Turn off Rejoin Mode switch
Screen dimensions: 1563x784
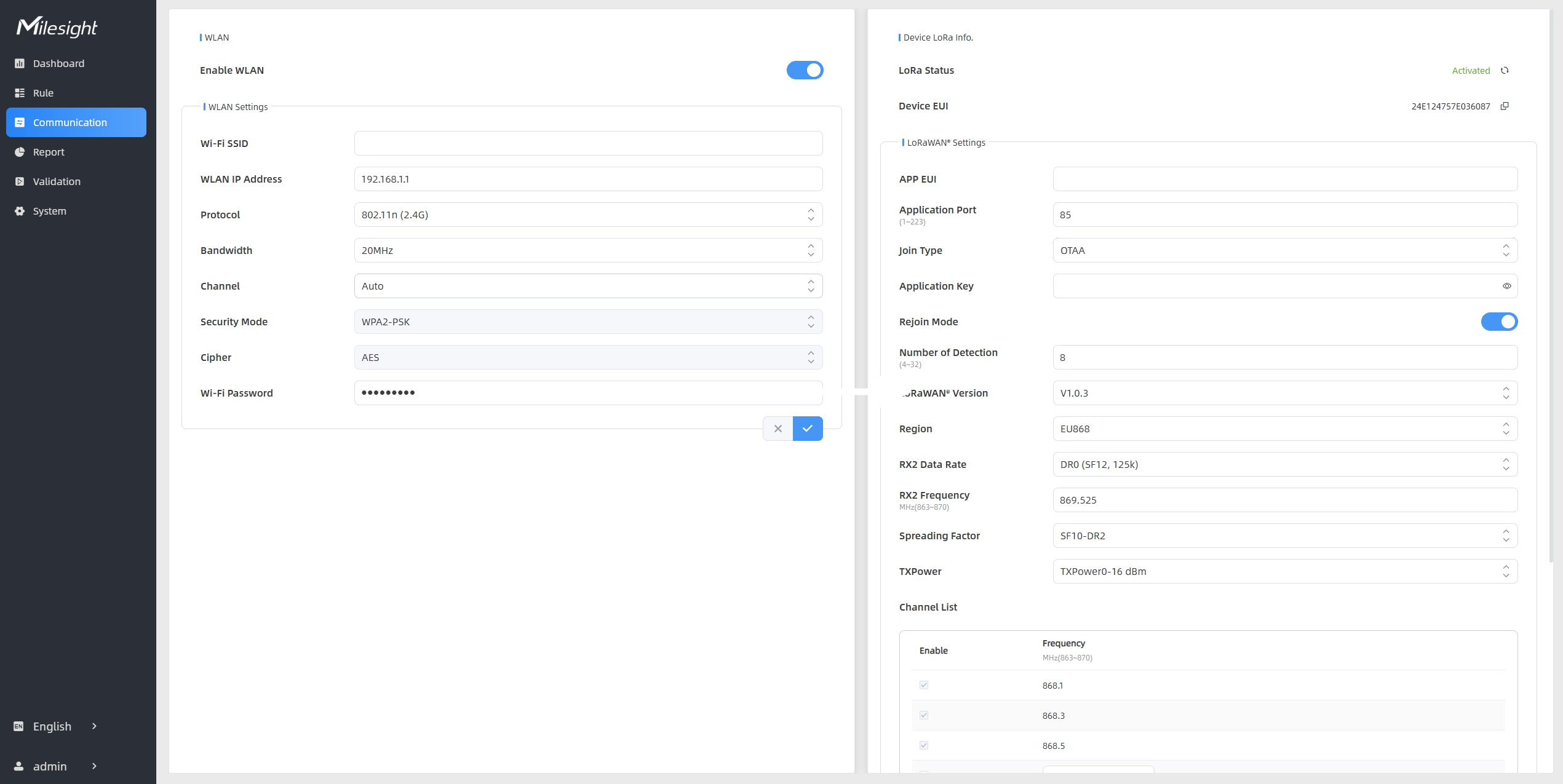(1499, 322)
